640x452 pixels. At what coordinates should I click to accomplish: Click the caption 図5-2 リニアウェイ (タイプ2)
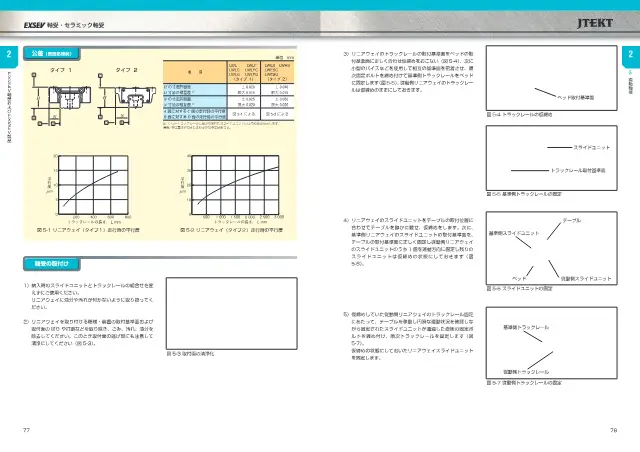[x=231, y=230]
